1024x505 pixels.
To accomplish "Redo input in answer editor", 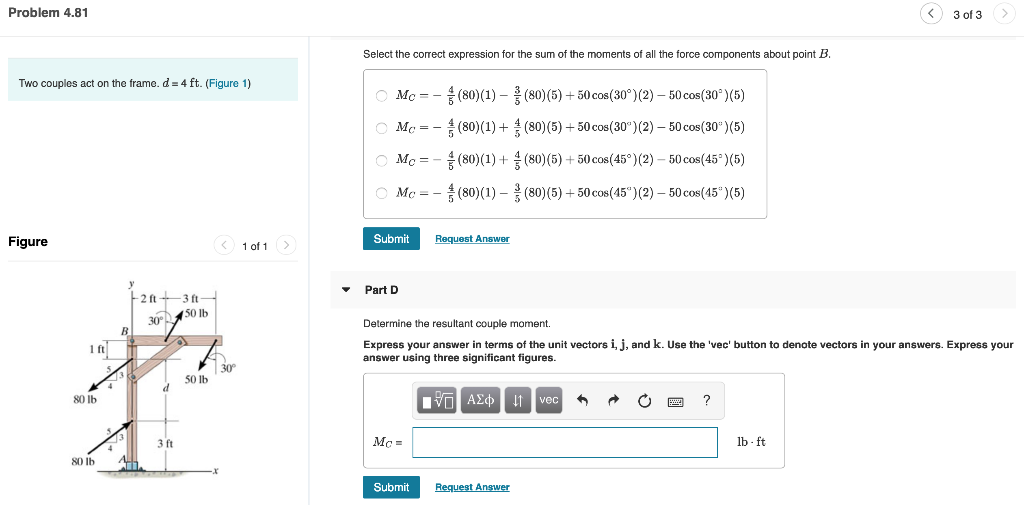I will (x=613, y=401).
